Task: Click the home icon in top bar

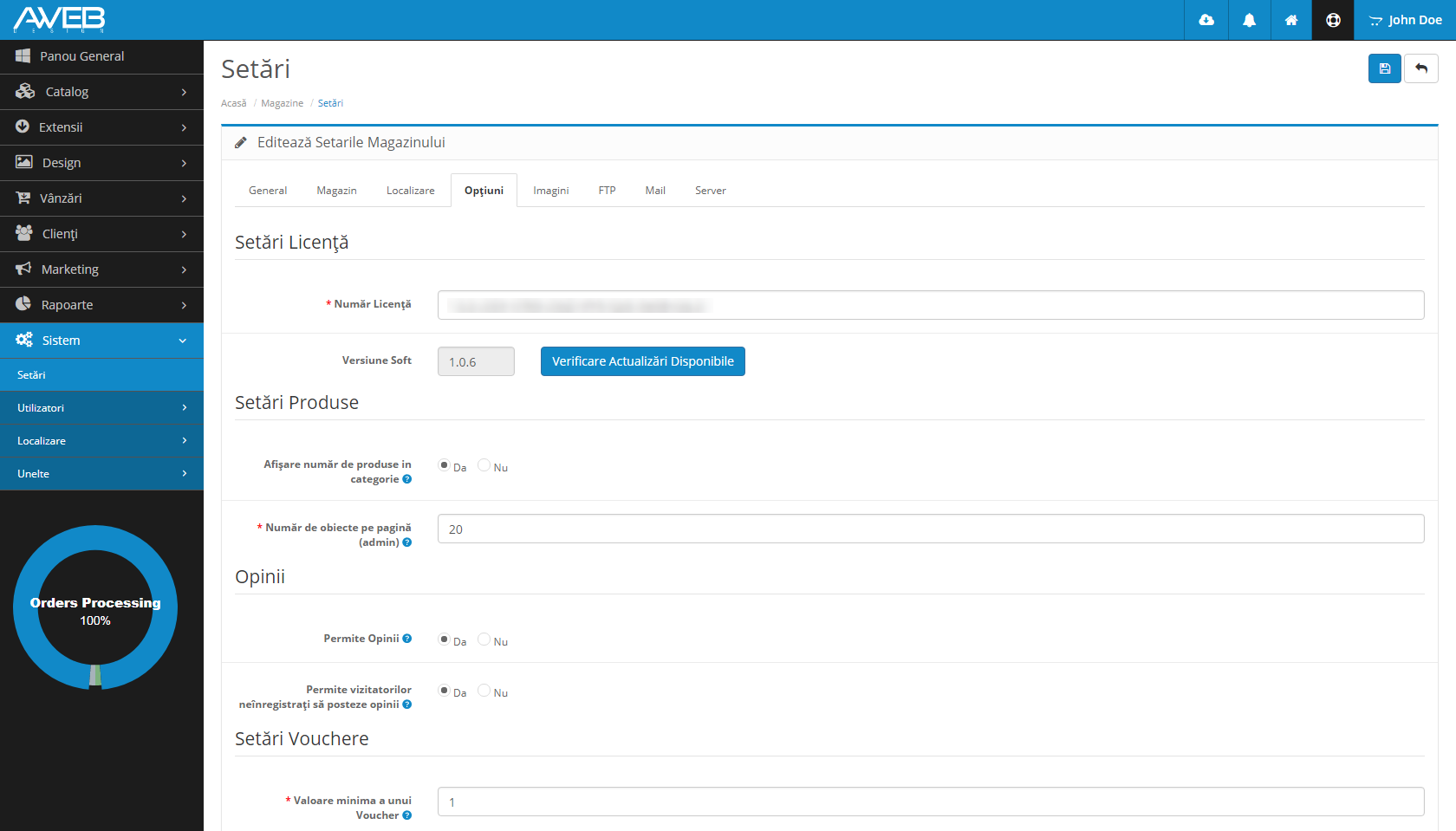Action: [x=1291, y=20]
